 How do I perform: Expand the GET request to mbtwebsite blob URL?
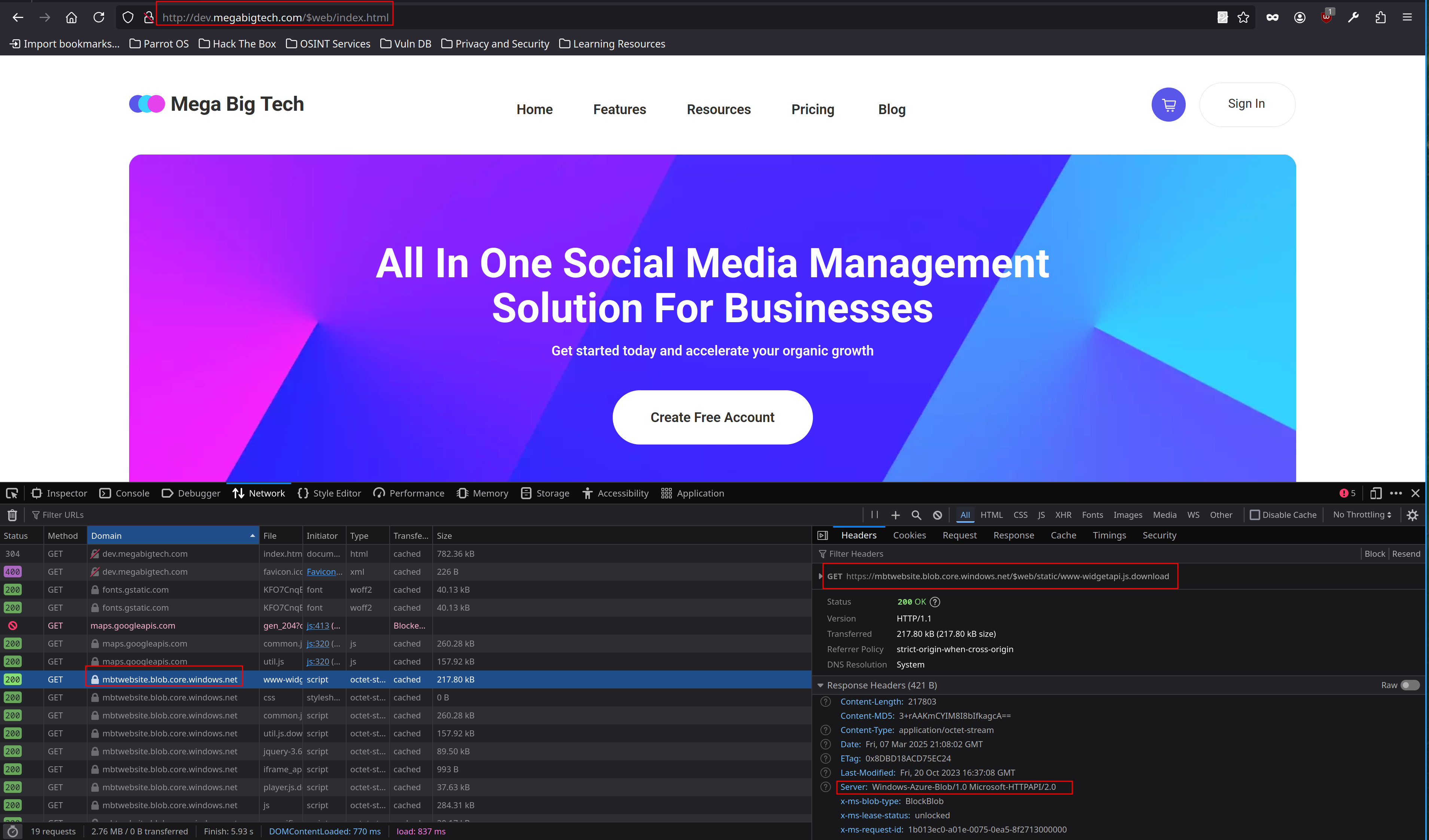820,576
